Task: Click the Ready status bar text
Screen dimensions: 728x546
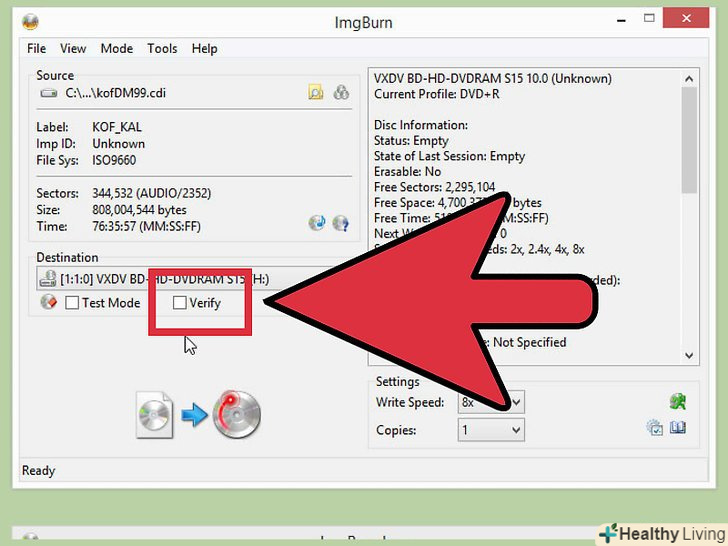Action: pyautogui.click(x=39, y=471)
